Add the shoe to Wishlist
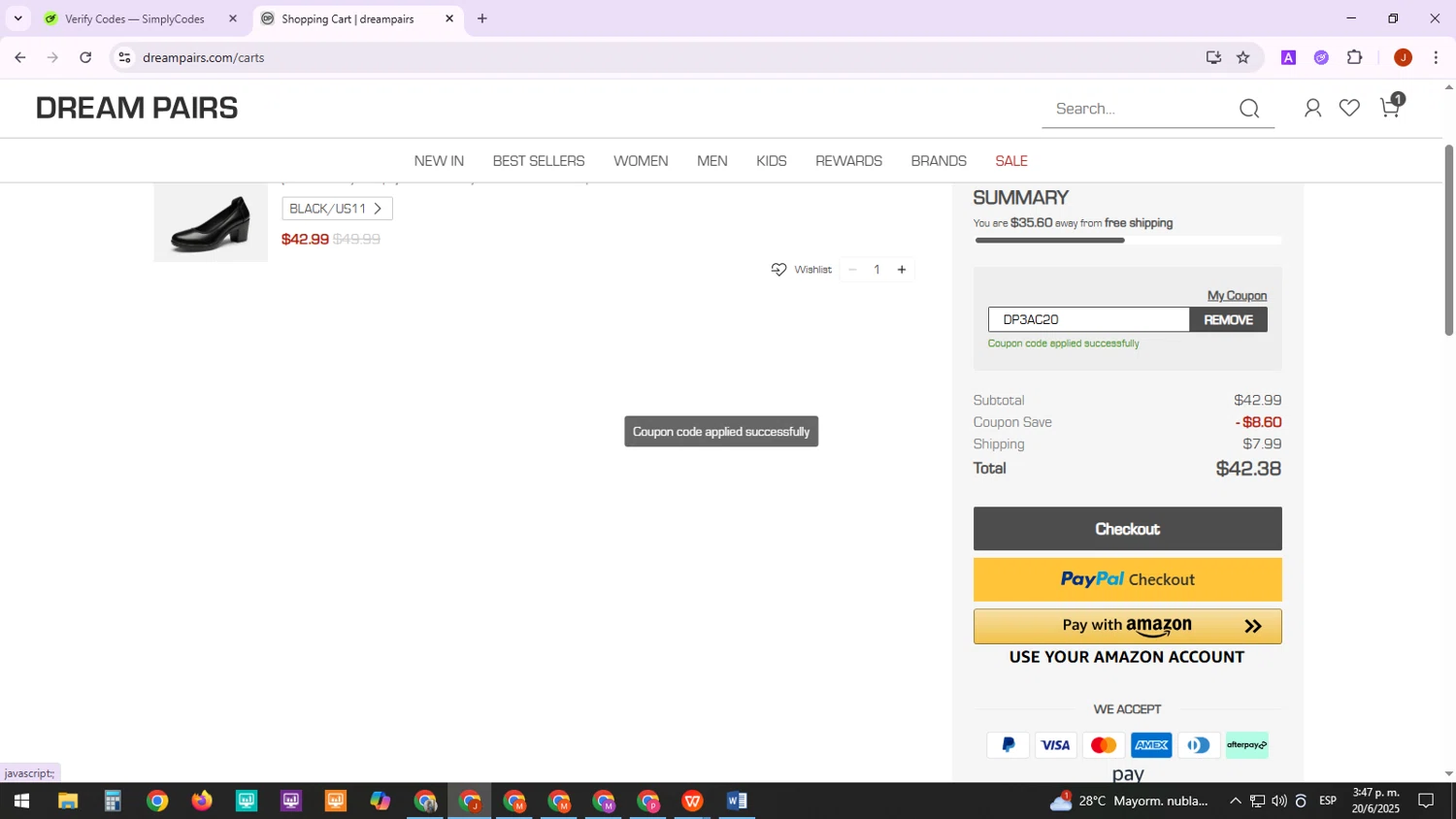Viewport: 1456px width, 819px height. click(x=801, y=270)
